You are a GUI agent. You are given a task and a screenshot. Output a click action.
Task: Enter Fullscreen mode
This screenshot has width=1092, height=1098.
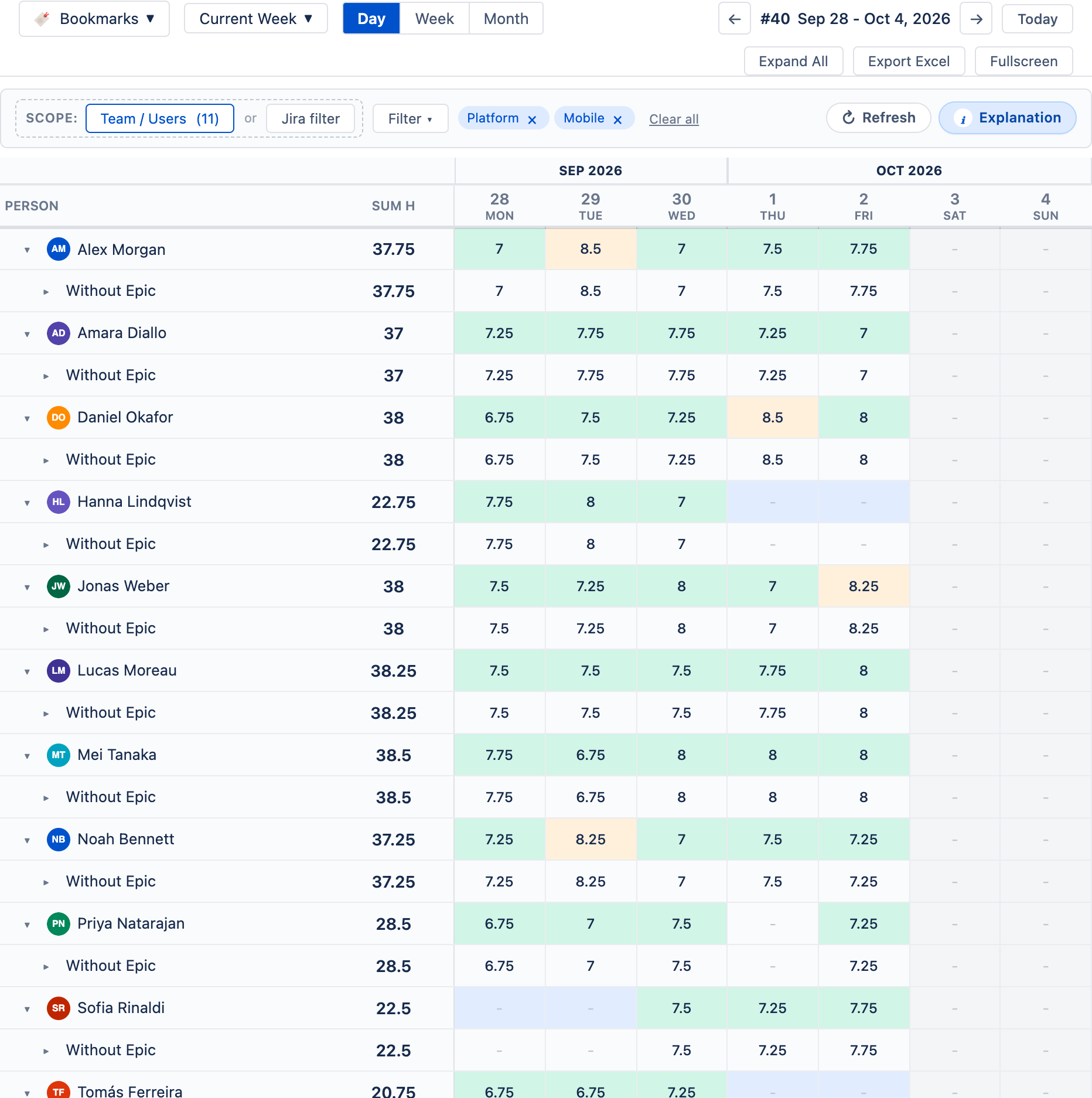pos(1023,62)
